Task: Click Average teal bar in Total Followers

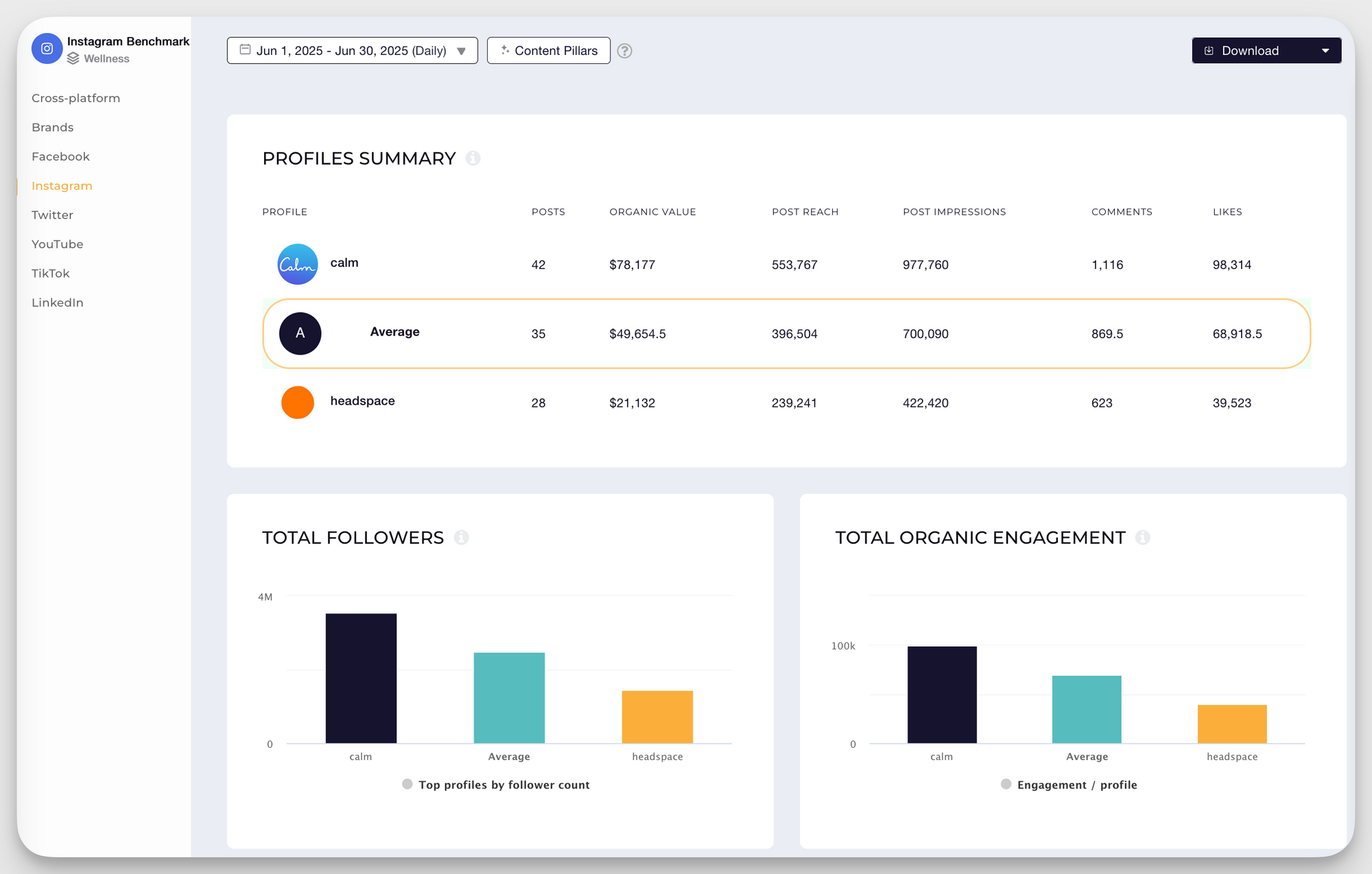Action: tap(509, 698)
